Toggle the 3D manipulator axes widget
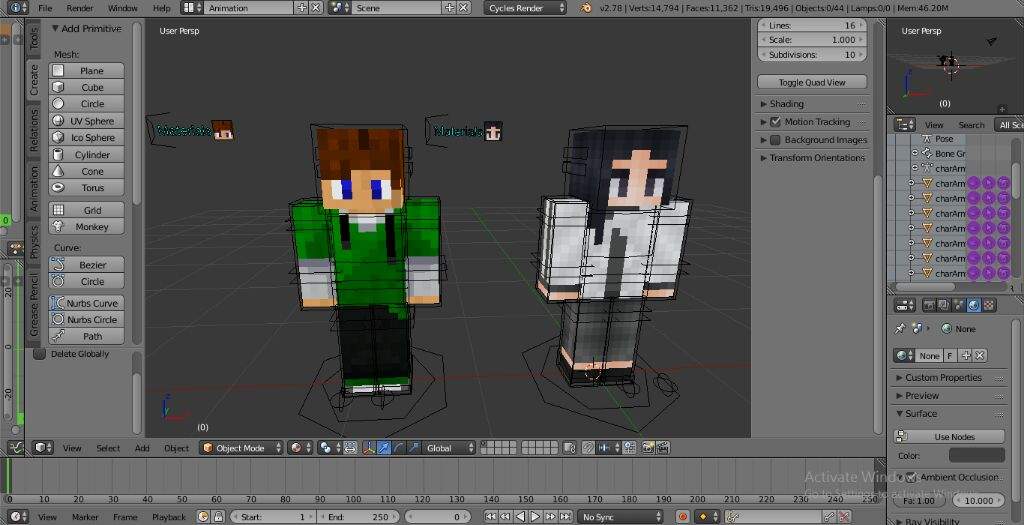This screenshot has height=525, width=1024. click(368, 448)
